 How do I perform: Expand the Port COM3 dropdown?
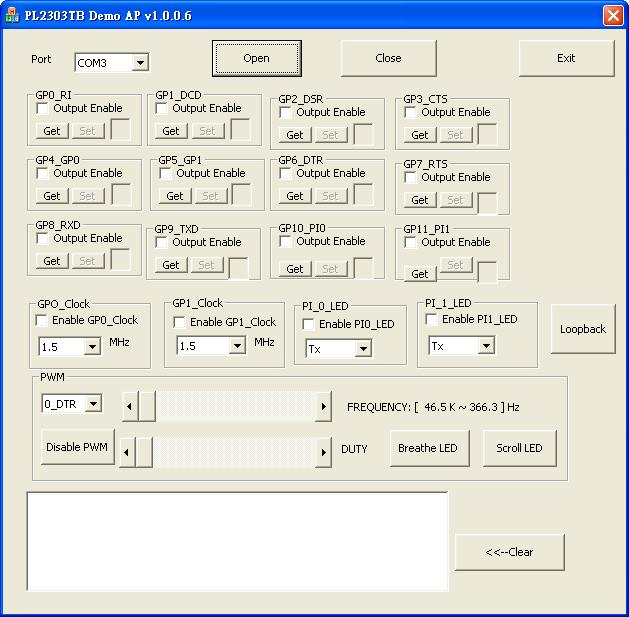[x=140, y=63]
